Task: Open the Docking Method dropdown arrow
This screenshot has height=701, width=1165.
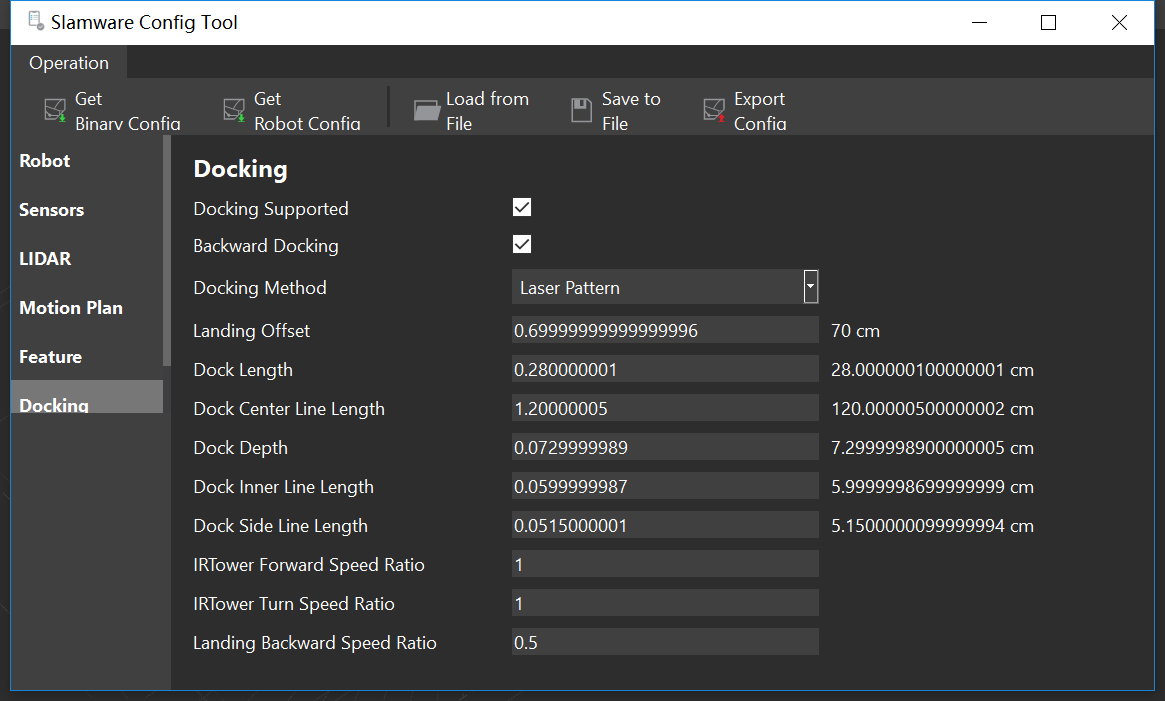Action: pos(811,287)
